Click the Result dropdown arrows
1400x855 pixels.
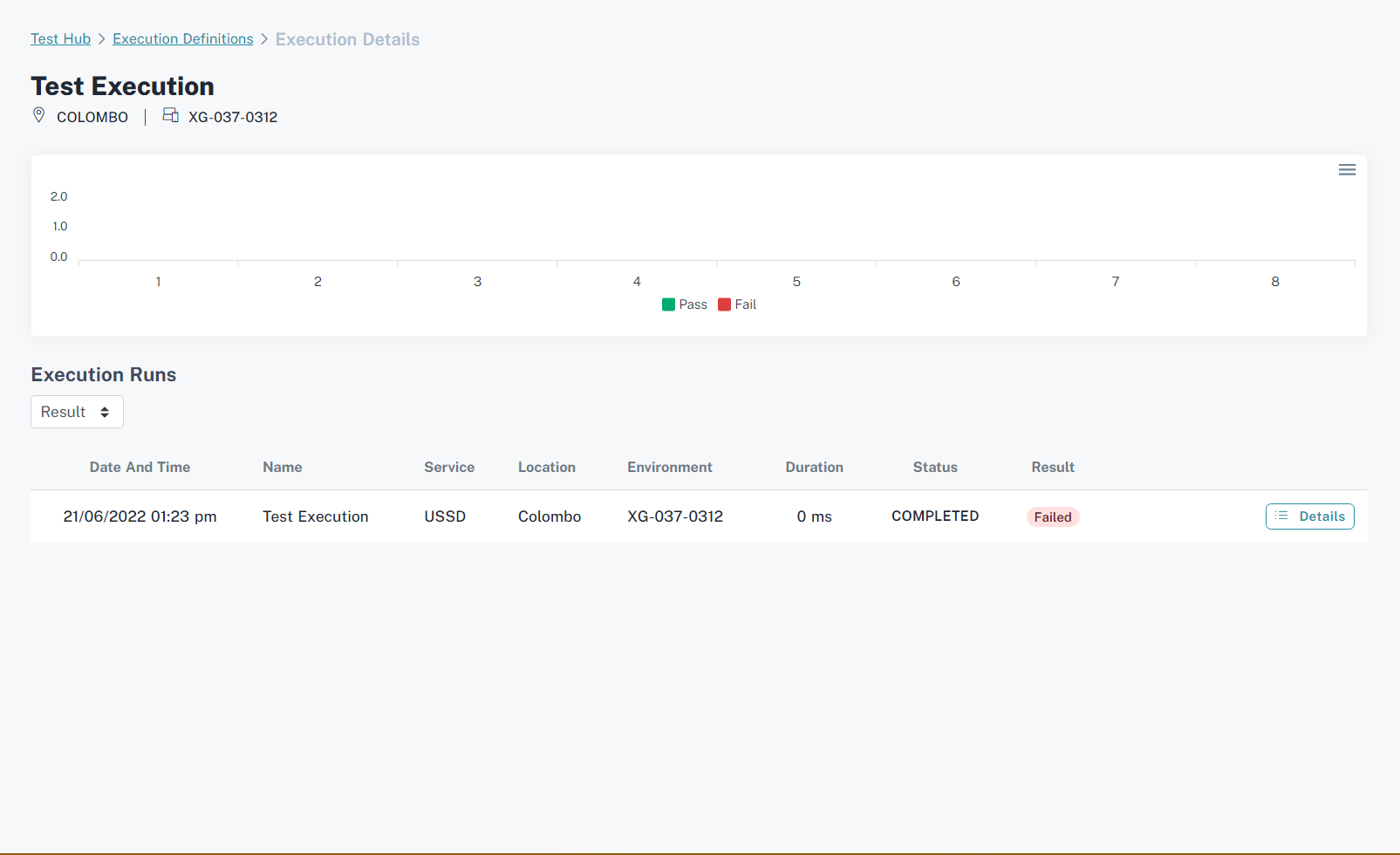[x=105, y=412]
